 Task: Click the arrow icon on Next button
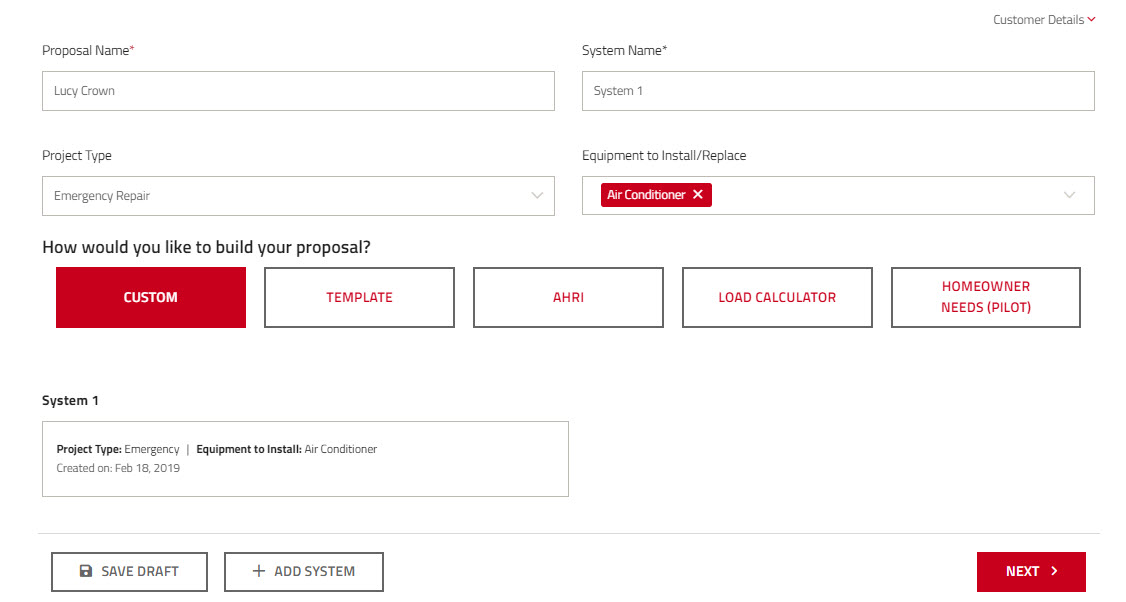(x=1054, y=571)
